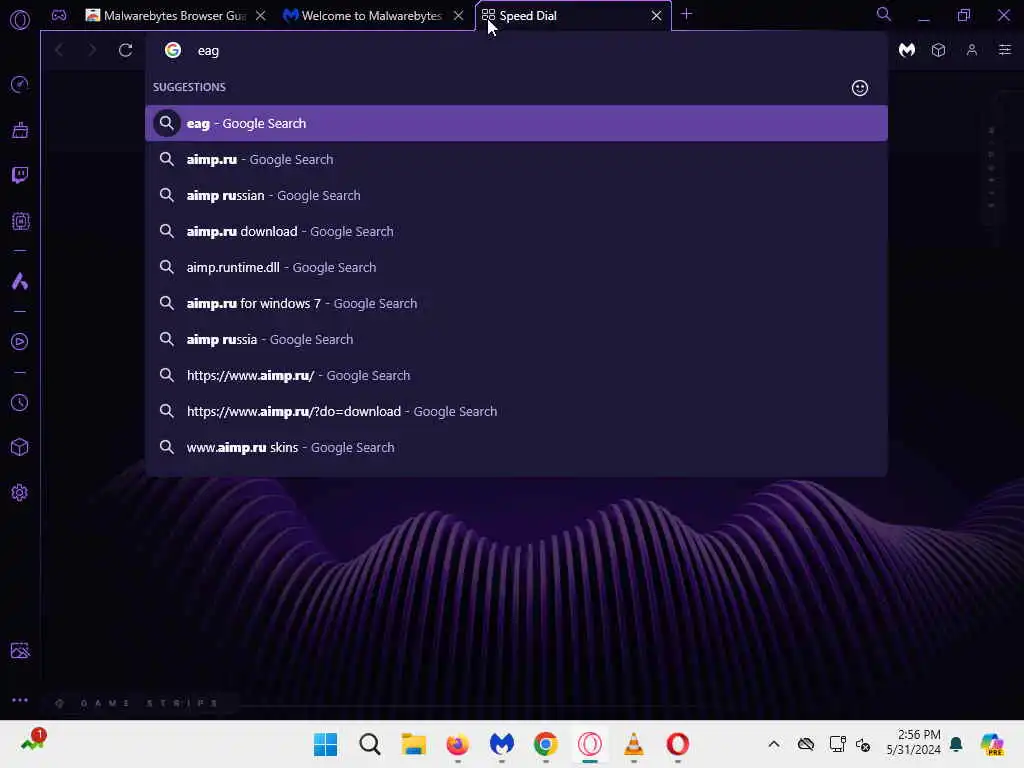Click the Google search engine icon in address bar
This screenshot has width=1024, height=768.
point(172,50)
